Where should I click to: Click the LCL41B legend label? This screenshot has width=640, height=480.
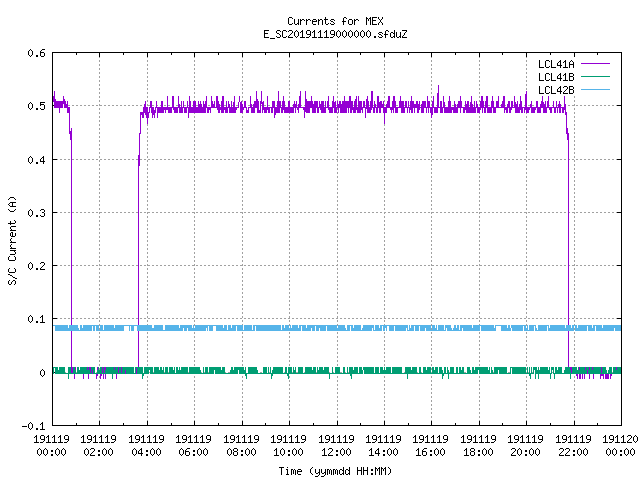pyautogui.click(x=556, y=77)
